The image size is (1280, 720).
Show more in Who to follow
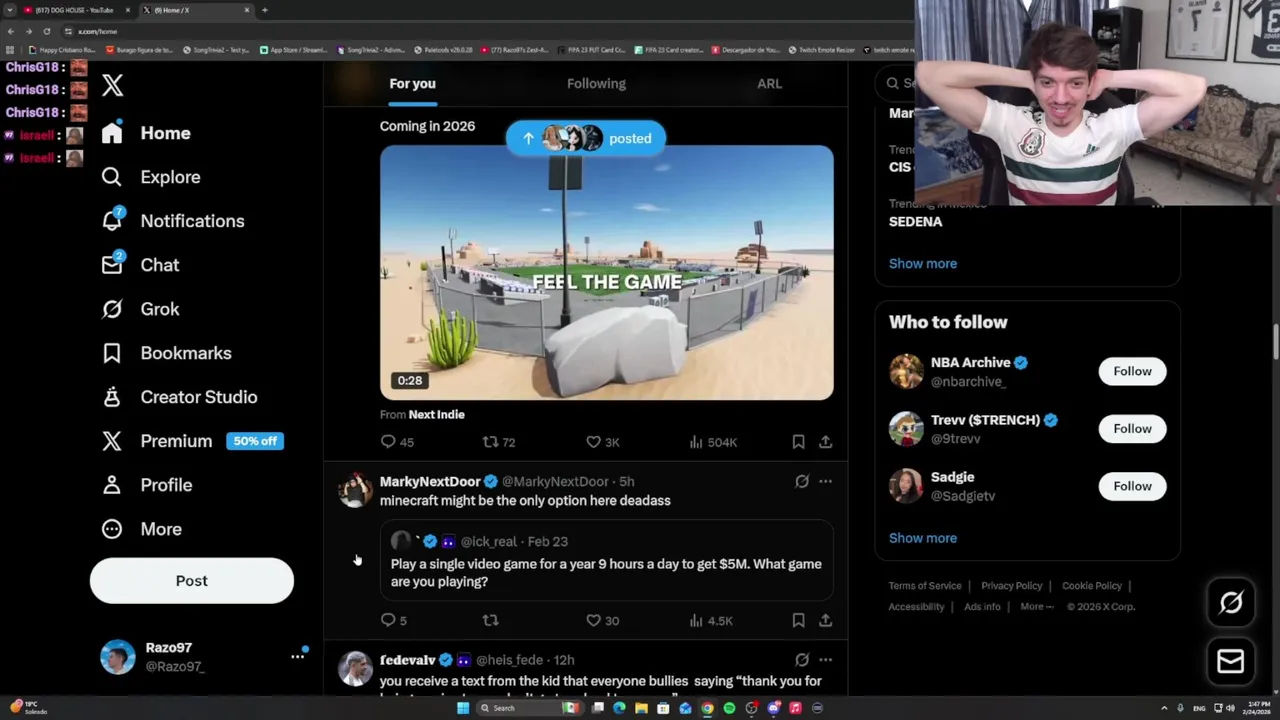[923, 538]
